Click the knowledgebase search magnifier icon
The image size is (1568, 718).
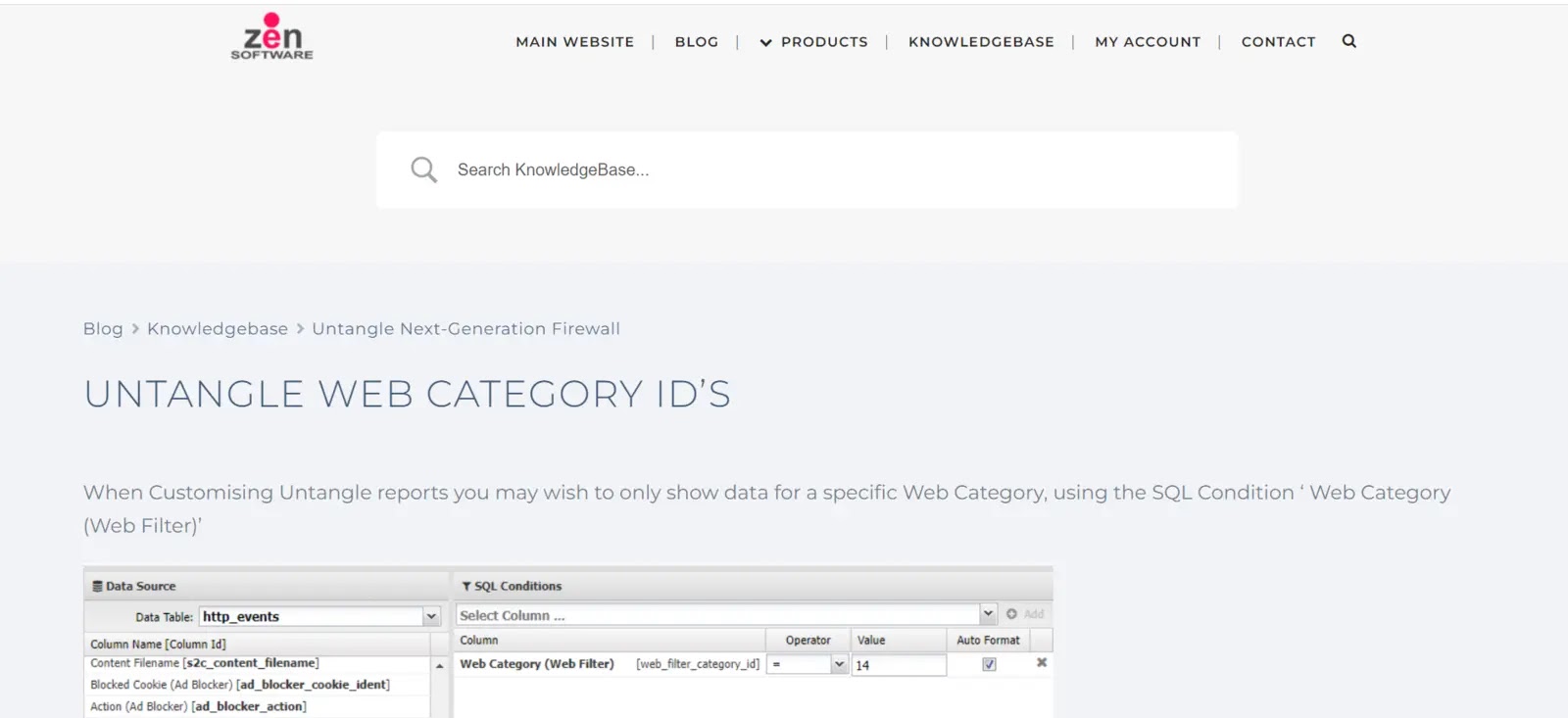tap(423, 169)
